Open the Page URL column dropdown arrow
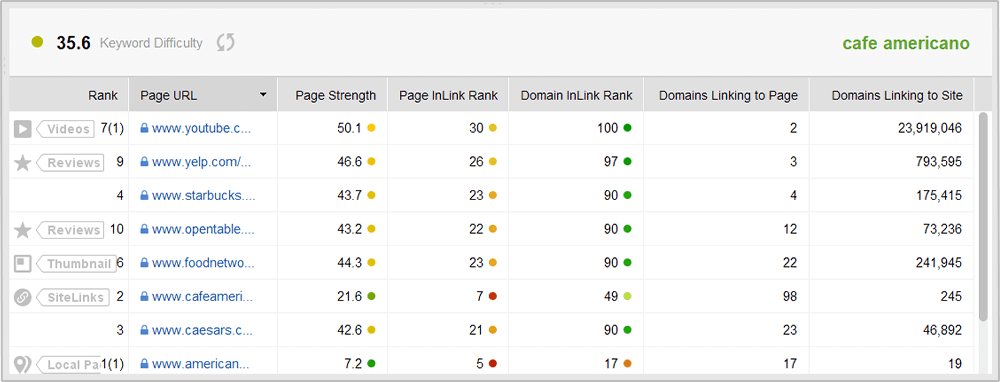Screen dimensions: 1000x382 263,95
